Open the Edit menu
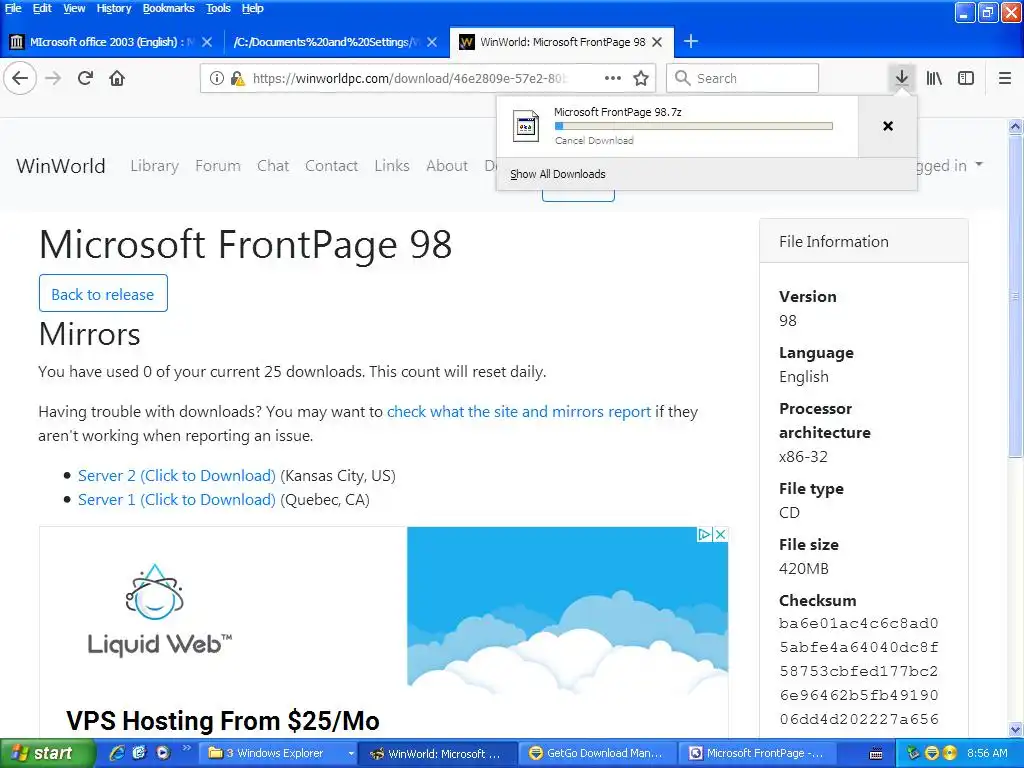The image size is (1024, 768). 42,8
